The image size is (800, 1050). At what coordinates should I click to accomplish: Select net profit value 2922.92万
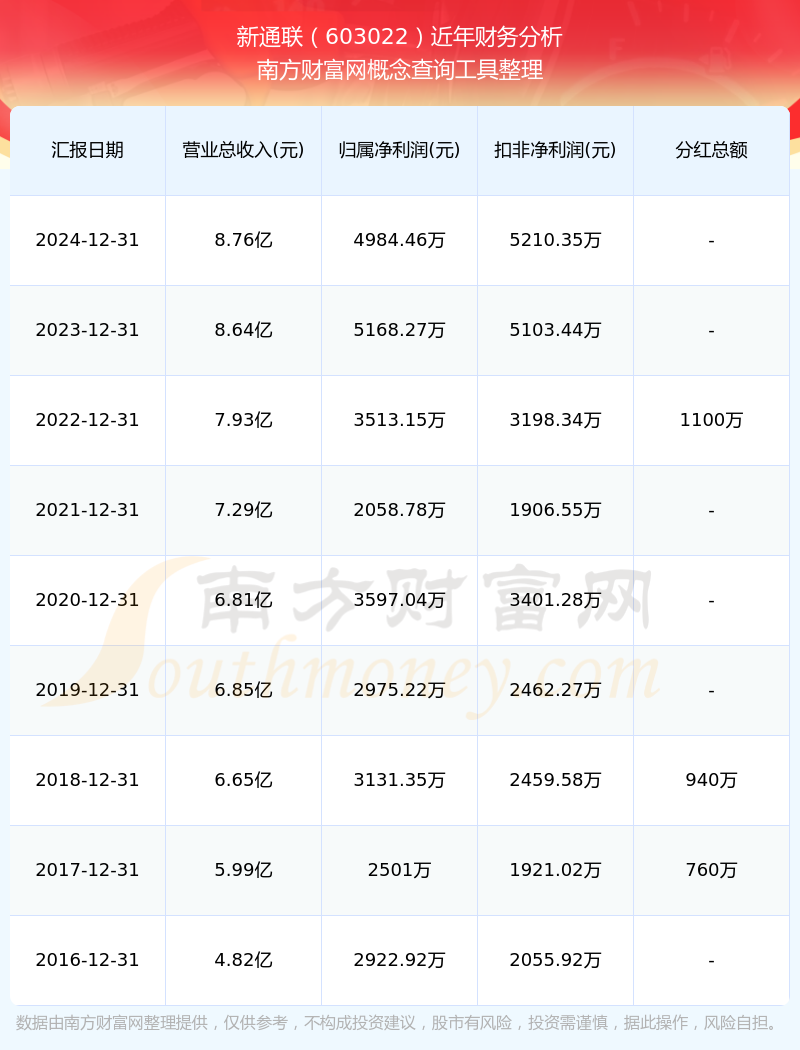(399, 960)
